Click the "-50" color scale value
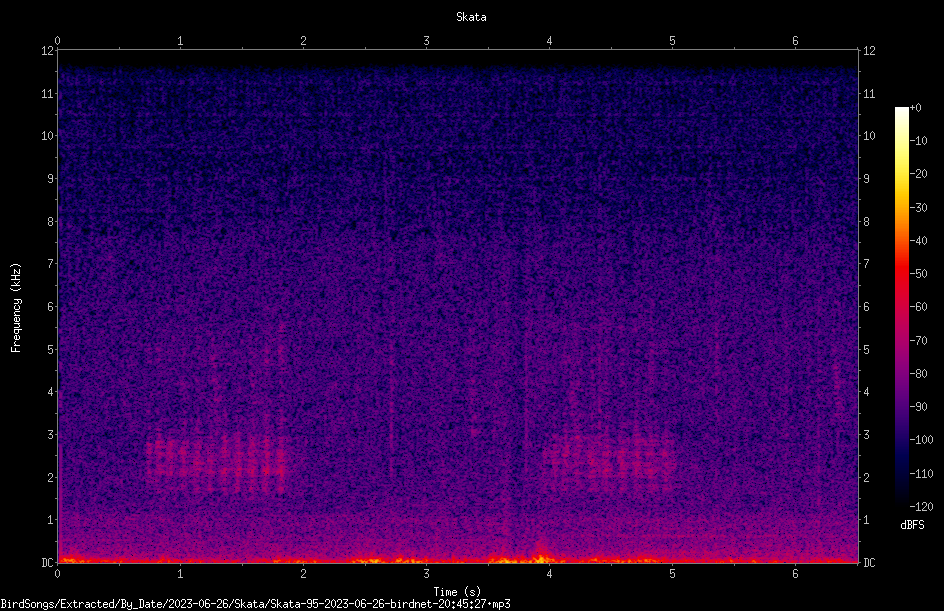 tap(919, 274)
